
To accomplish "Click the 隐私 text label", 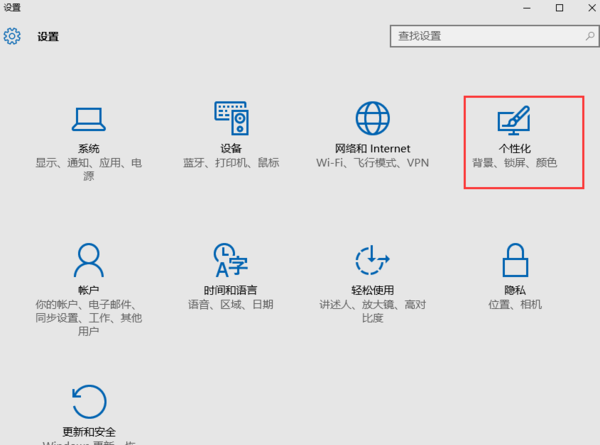I will (514, 290).
